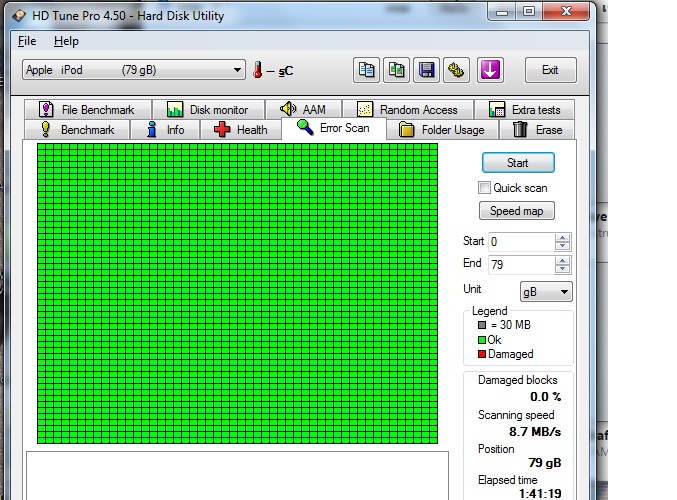The image size is (677, 500).
Task: Click the empty scan log box
Action: 237,476
